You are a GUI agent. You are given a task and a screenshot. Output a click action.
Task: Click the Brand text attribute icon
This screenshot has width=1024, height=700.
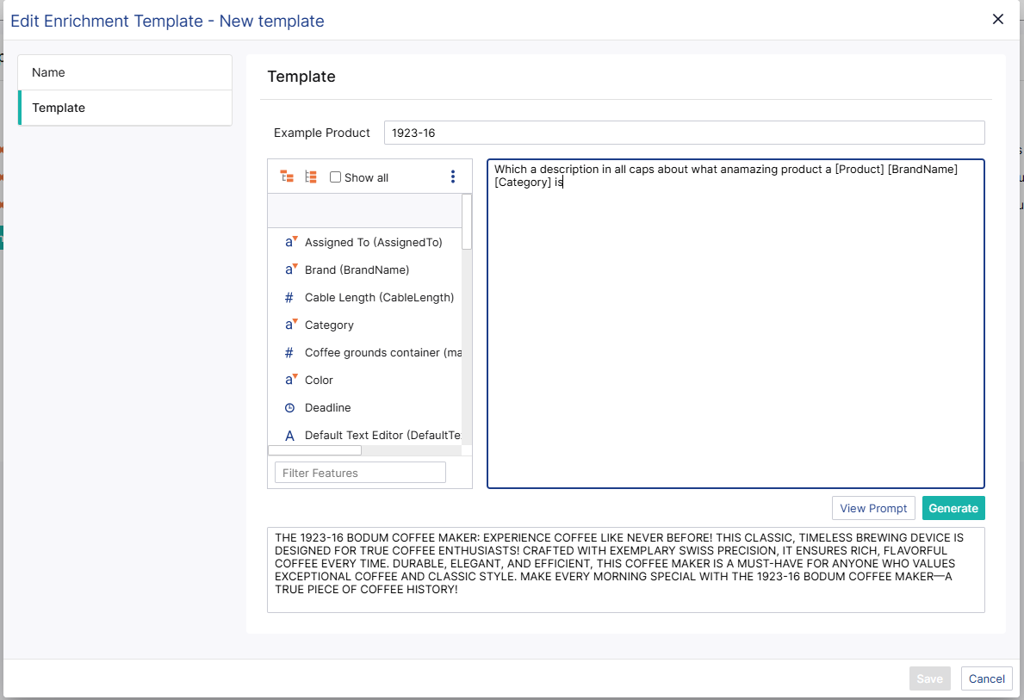[291, 269]
